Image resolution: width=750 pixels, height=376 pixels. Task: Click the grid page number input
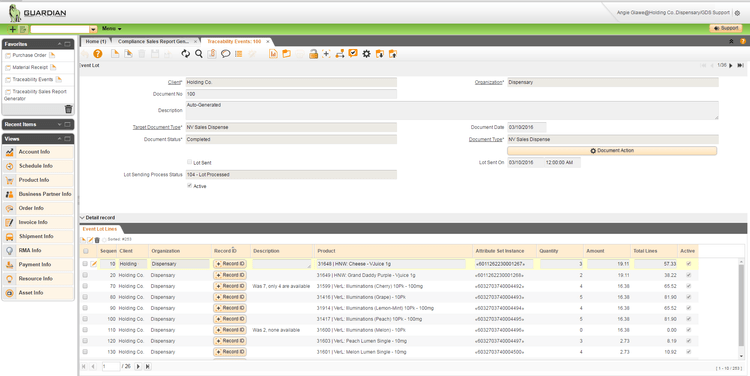click(x=110, y=366)
